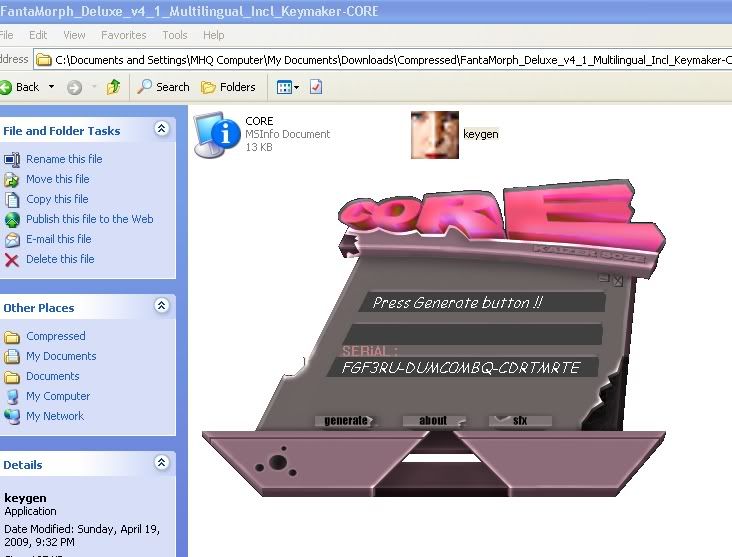
Task: Click the about button in keygen
Action: pyautogui.click(x=433, y=421)
